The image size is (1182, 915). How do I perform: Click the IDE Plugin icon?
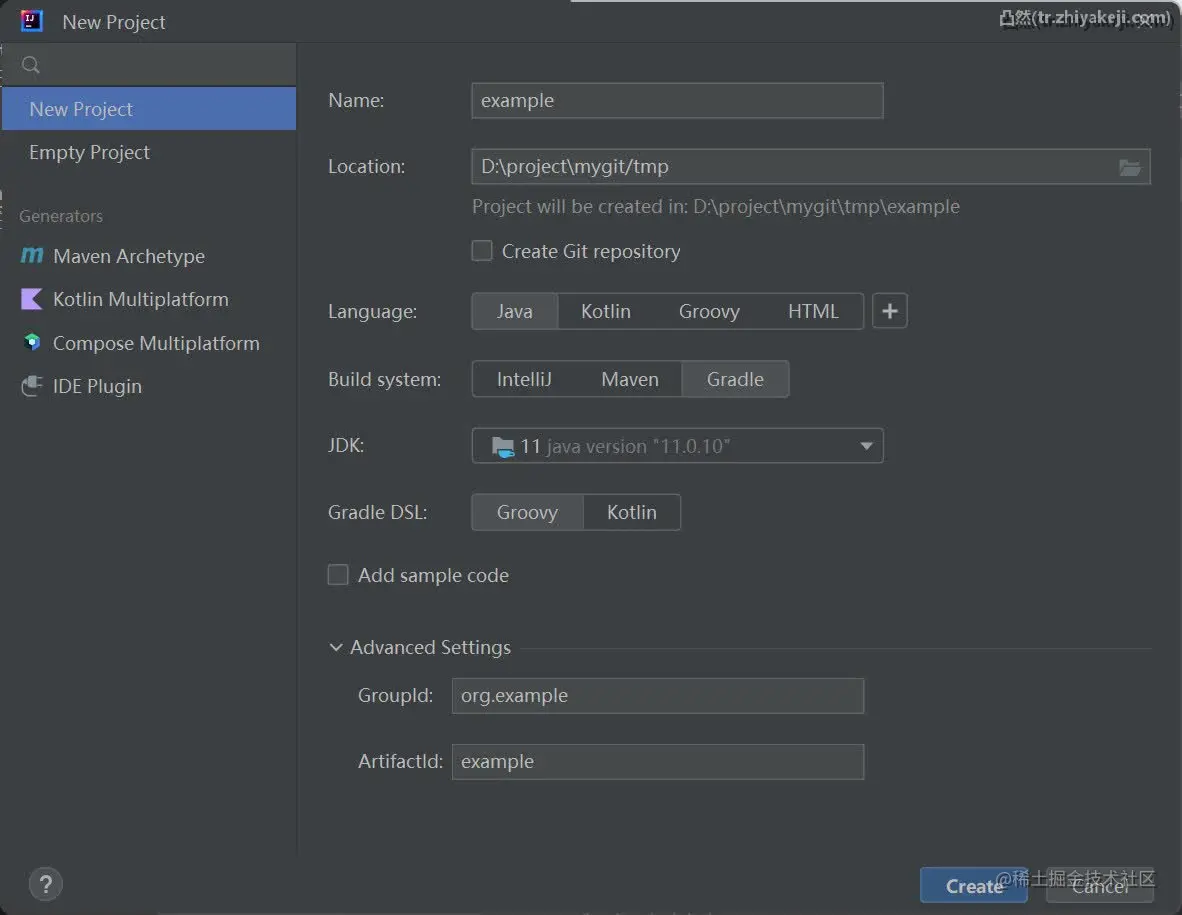[32, 386]
